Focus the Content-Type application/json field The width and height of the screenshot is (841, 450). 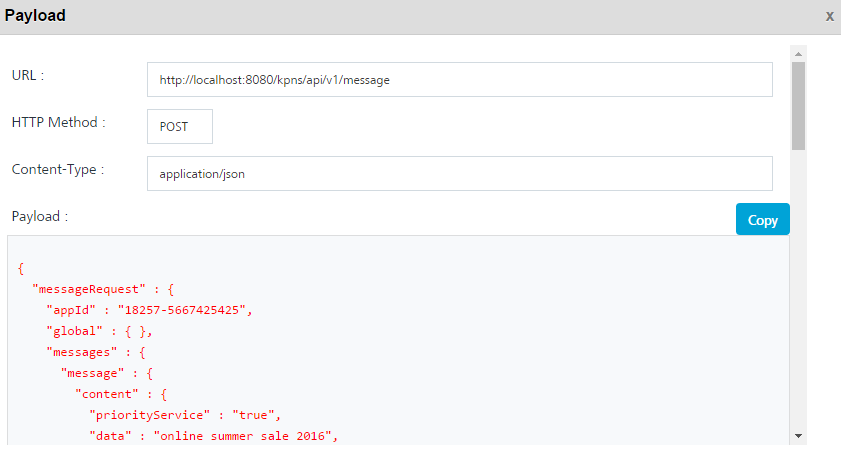click(459, 173)
